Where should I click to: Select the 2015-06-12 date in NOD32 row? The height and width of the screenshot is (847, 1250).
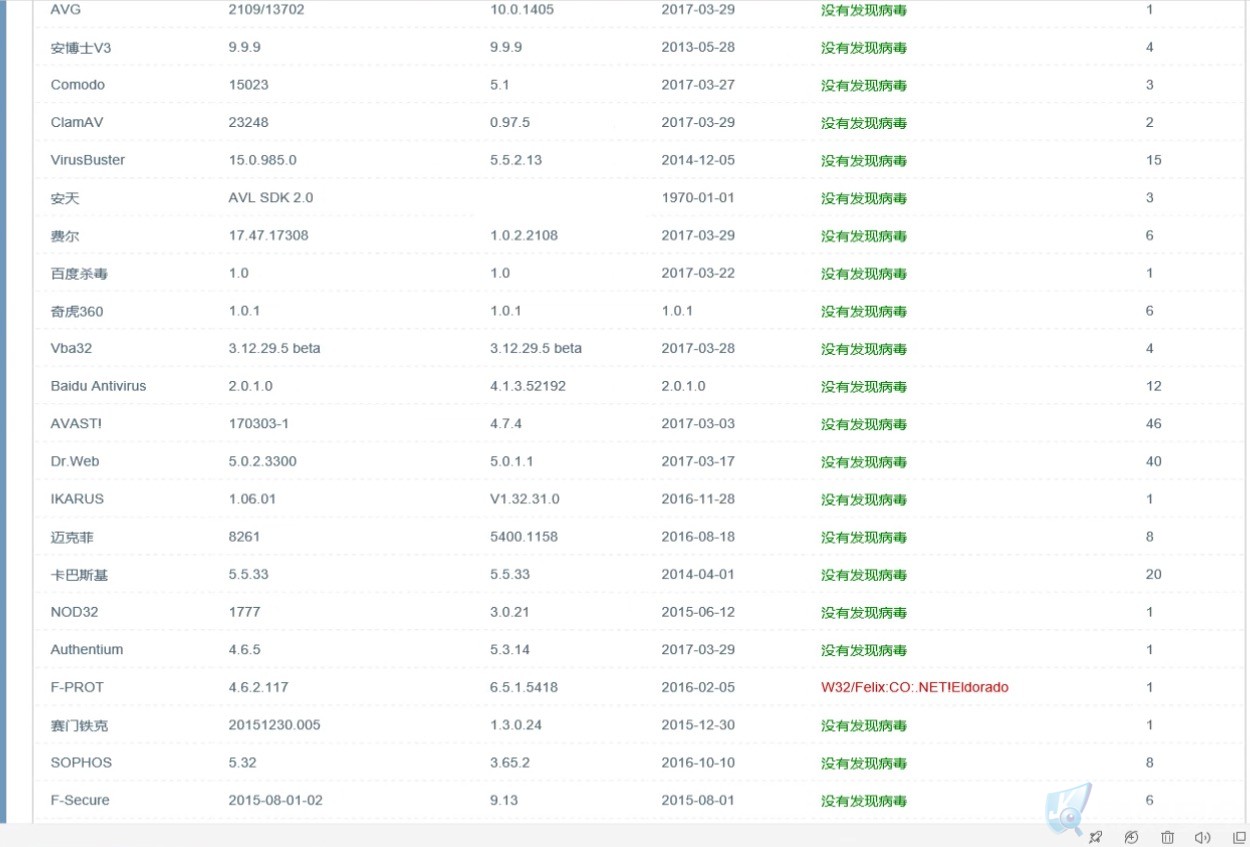pyautogui.click(x=698, y=612)
